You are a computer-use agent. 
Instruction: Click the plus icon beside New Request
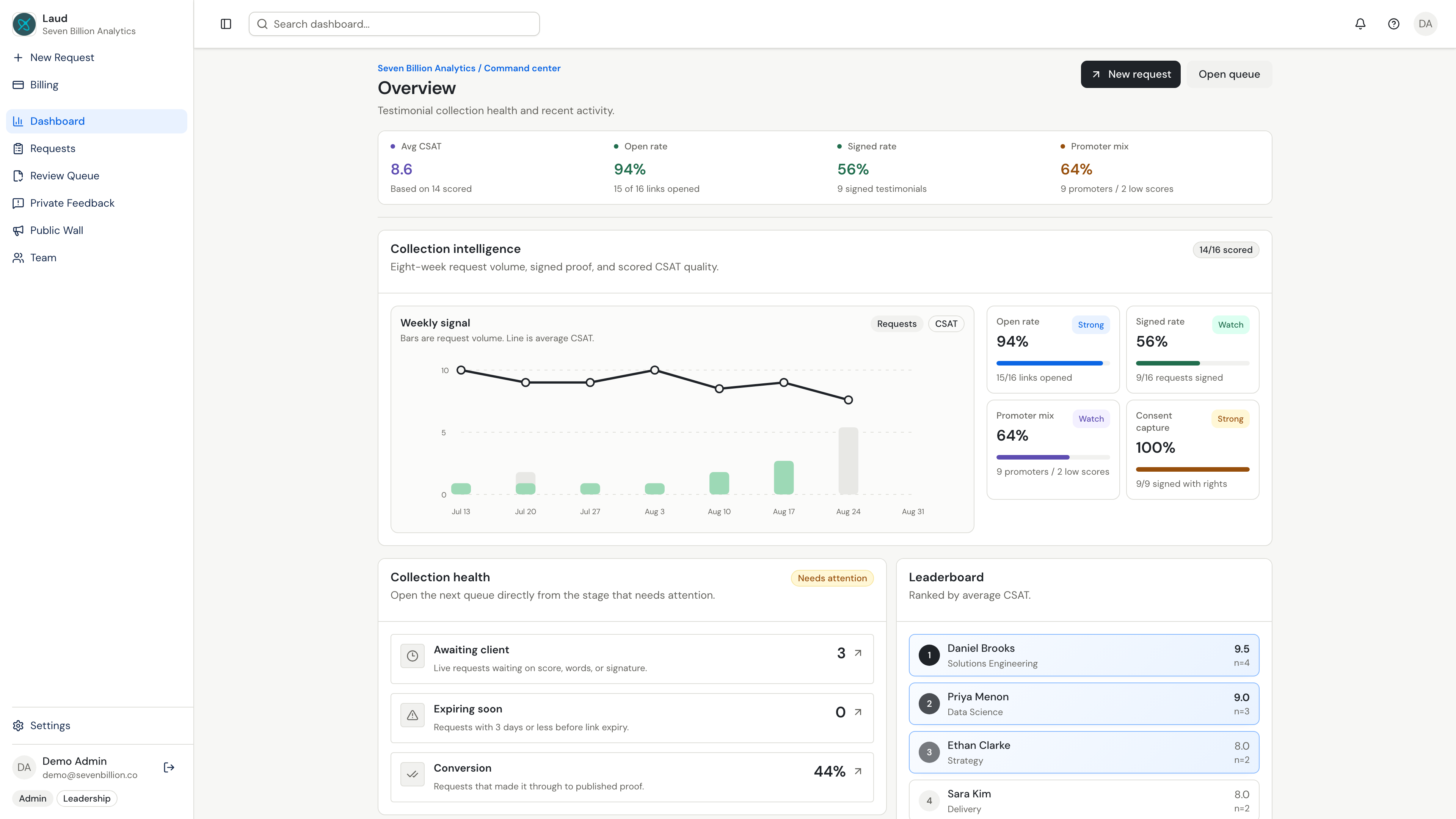click(18, 58)
